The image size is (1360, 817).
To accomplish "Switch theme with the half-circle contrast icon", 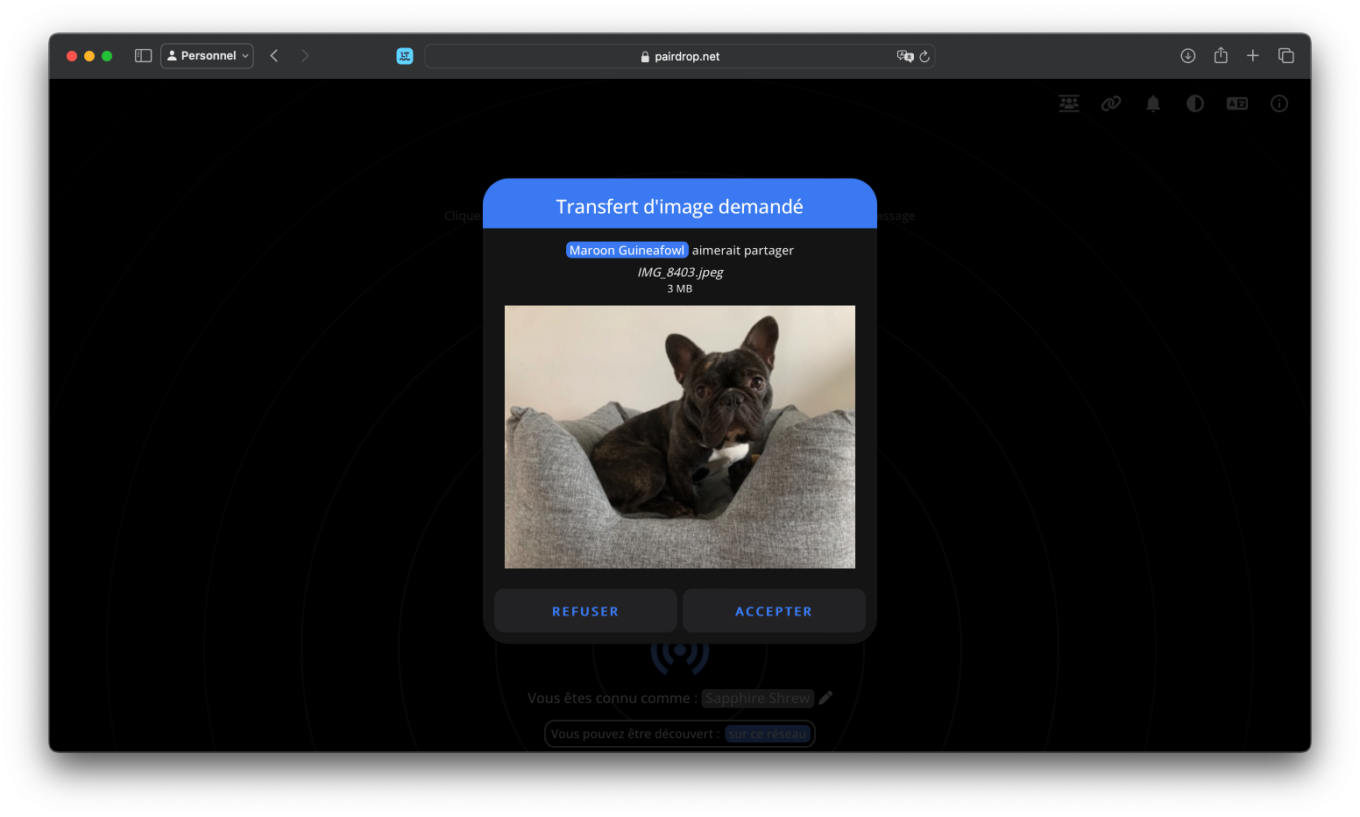I will [x=1195, y=103].
